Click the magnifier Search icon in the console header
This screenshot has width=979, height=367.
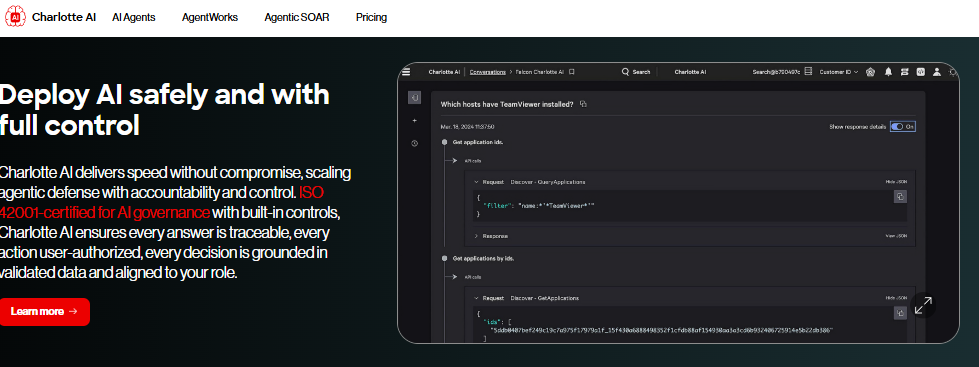625,72
